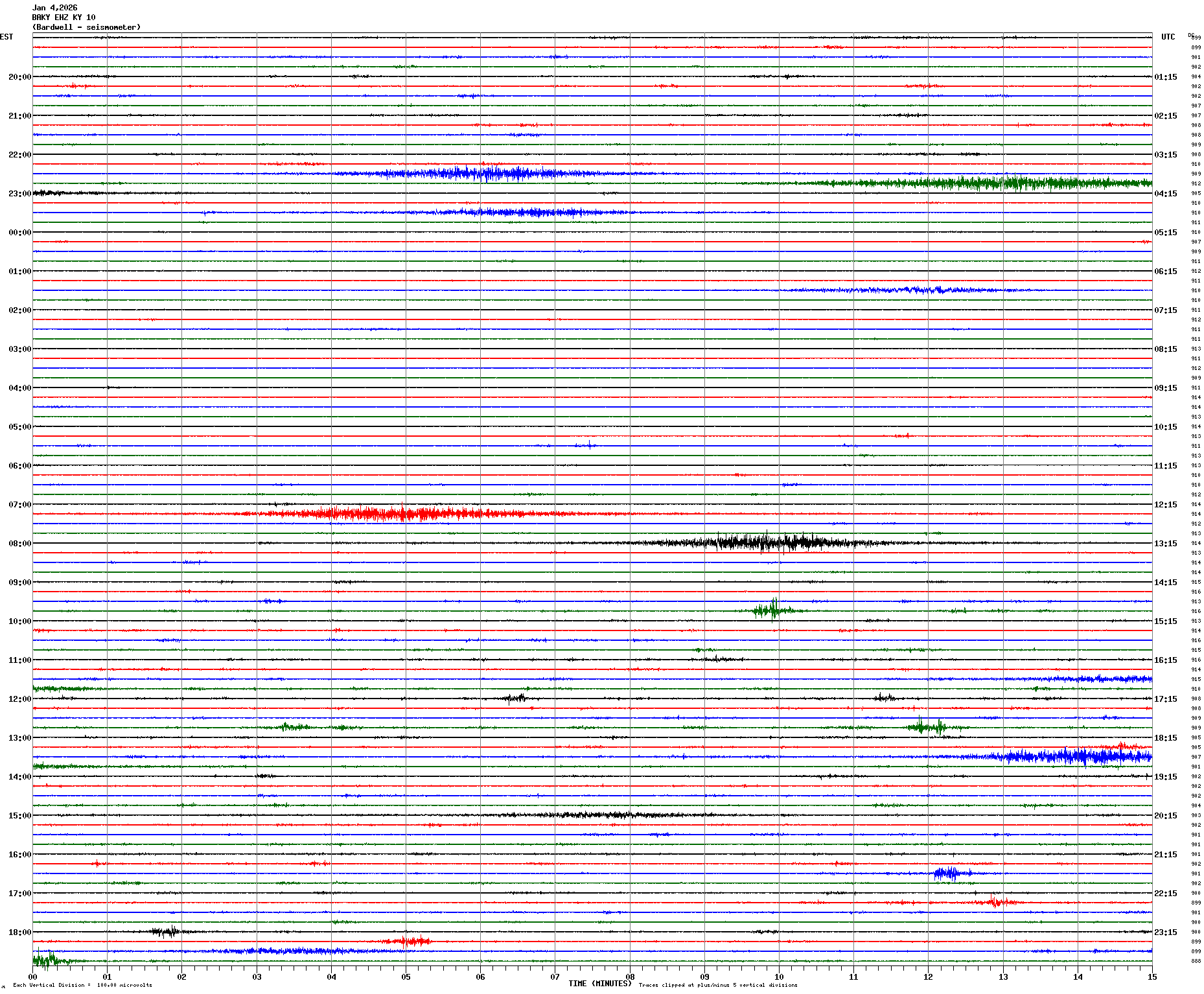
Task: Click the 18:15 UTC row label
Action: [1165, 738]
